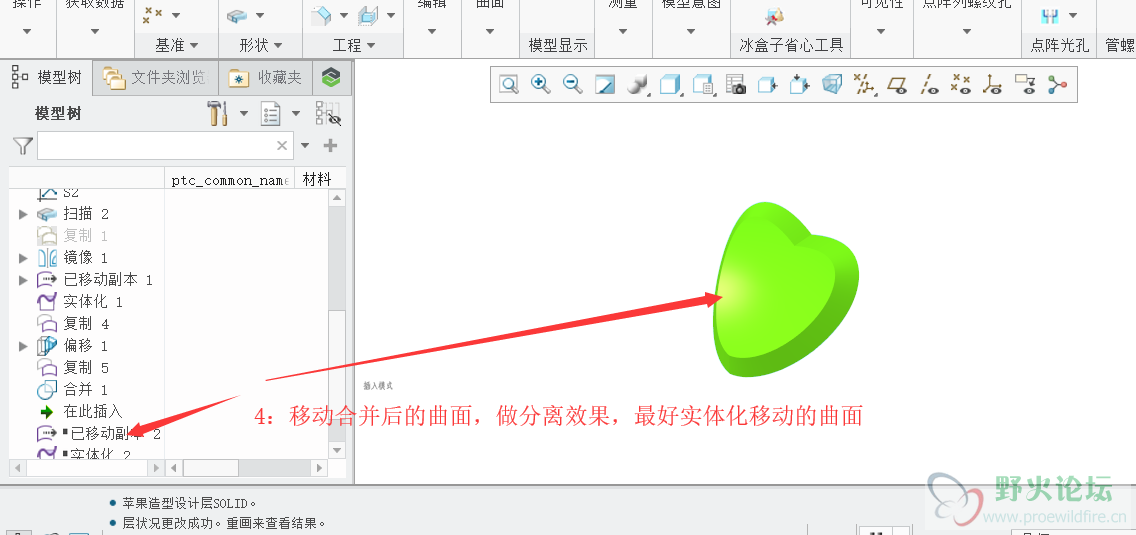Click status message 苹果造型设计层SOLID
Image resolution: width=1136 pixels, height=535 pixels.
coord(188,503)
